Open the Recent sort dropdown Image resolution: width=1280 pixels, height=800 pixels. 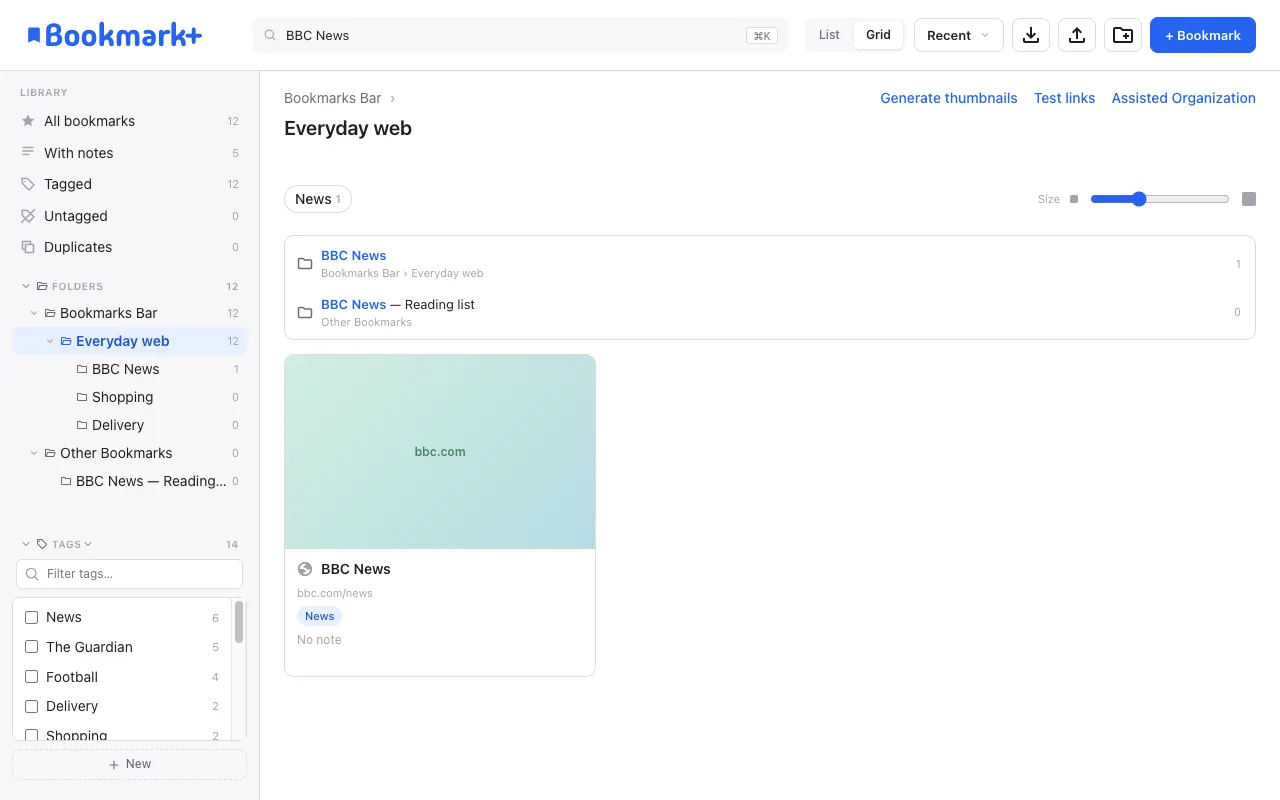click(x=958, y=35)
